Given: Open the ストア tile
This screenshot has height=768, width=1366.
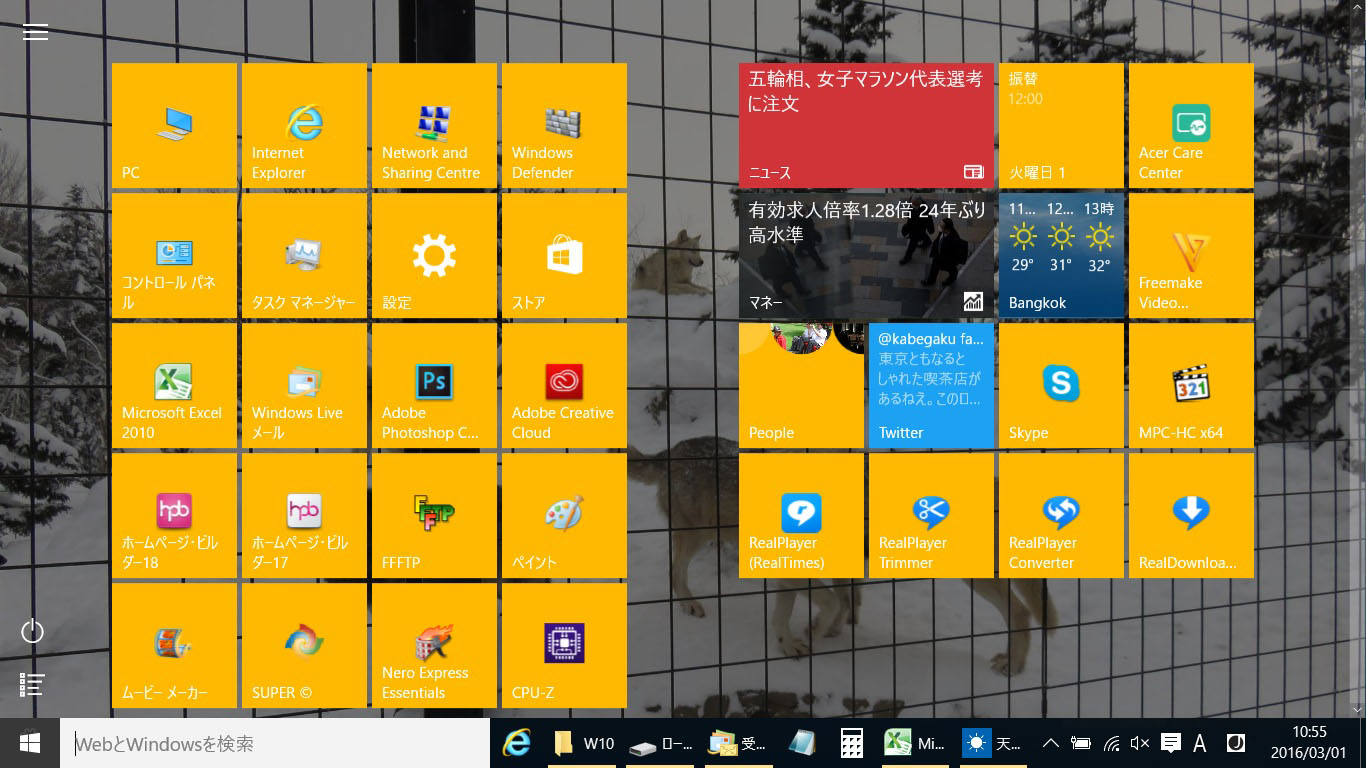Looking at the screenshot, I should tap(564, 255).
